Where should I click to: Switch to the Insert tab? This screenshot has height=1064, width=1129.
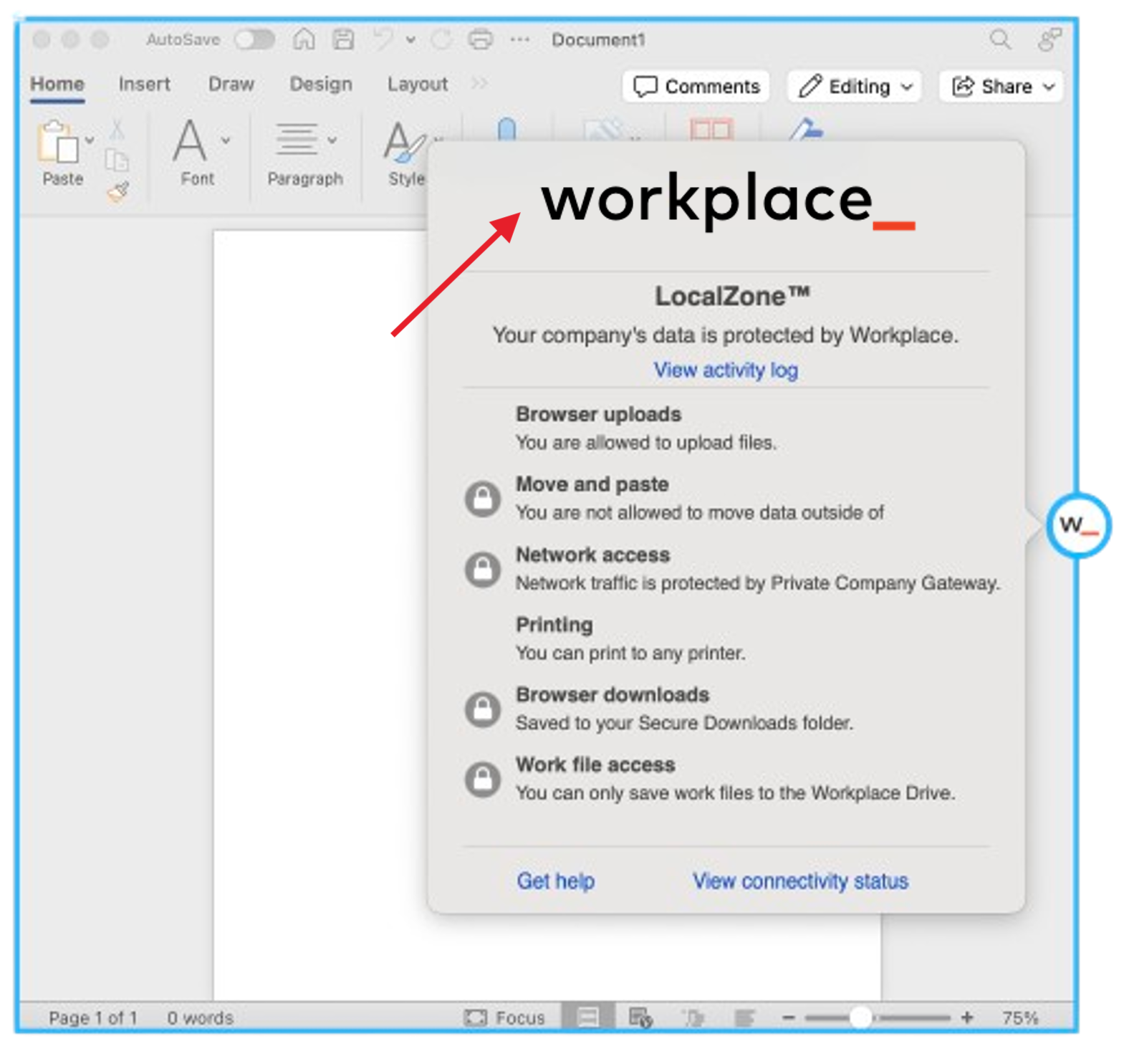(145, 85)
